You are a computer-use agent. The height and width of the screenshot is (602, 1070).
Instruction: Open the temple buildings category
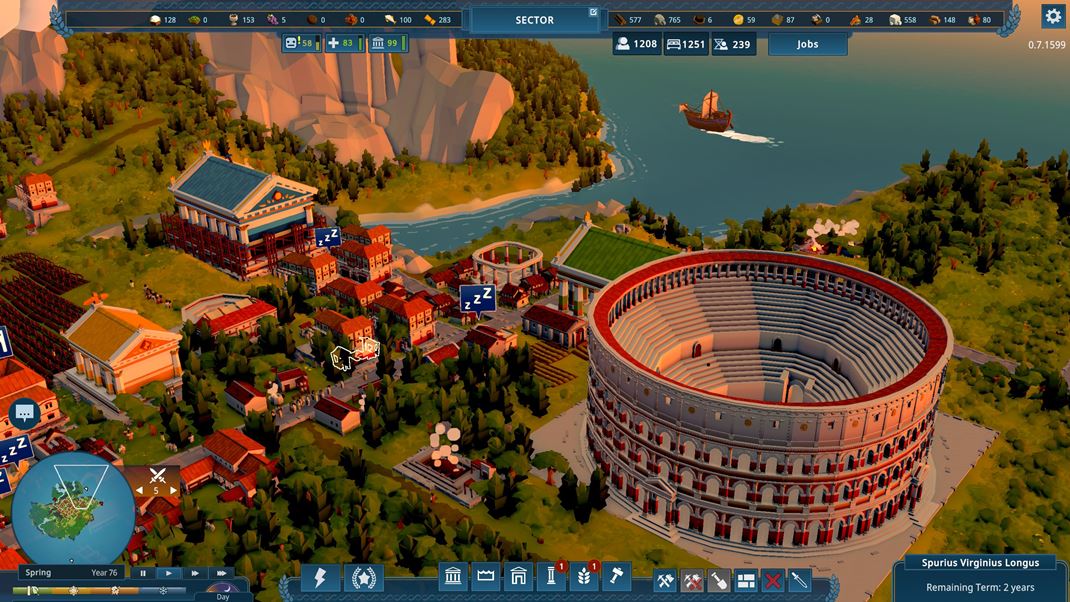coord(453,577)
